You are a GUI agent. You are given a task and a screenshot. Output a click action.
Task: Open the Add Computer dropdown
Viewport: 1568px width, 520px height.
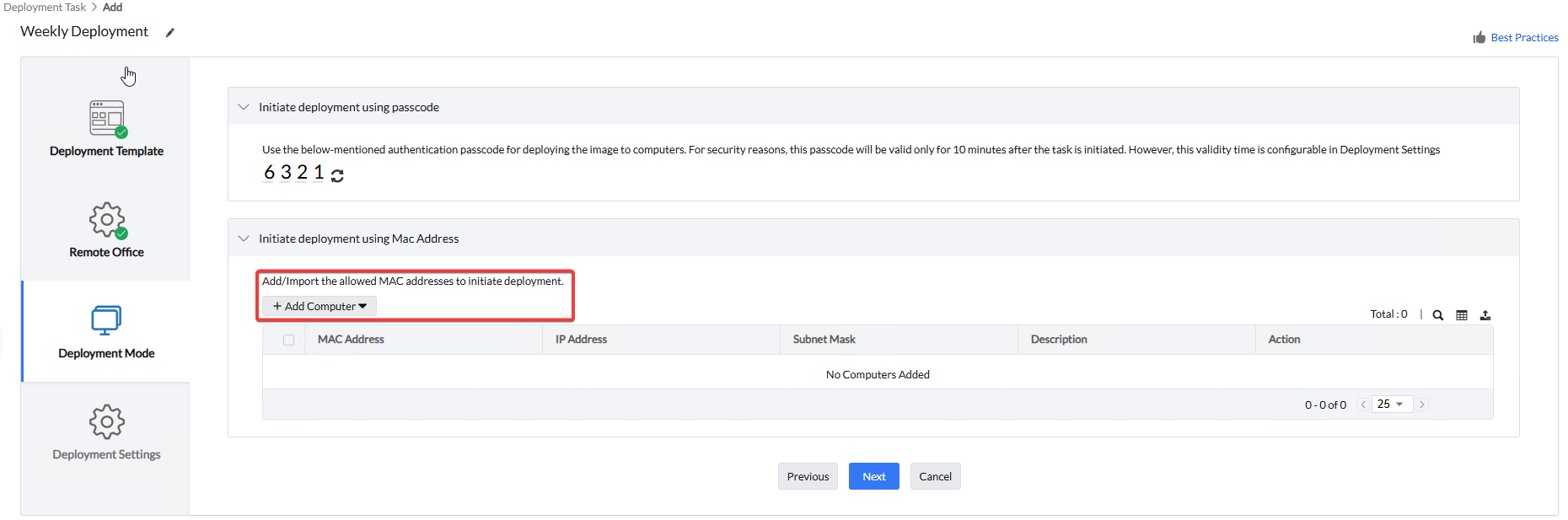click(x=320, y=306)
